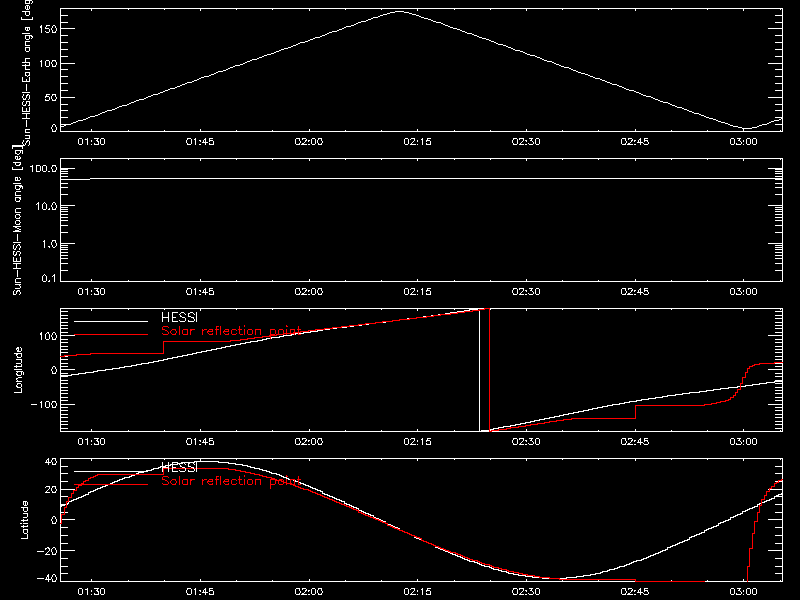
Task: Select the 02:00 label under the Latitude plot
Action: 309,591
